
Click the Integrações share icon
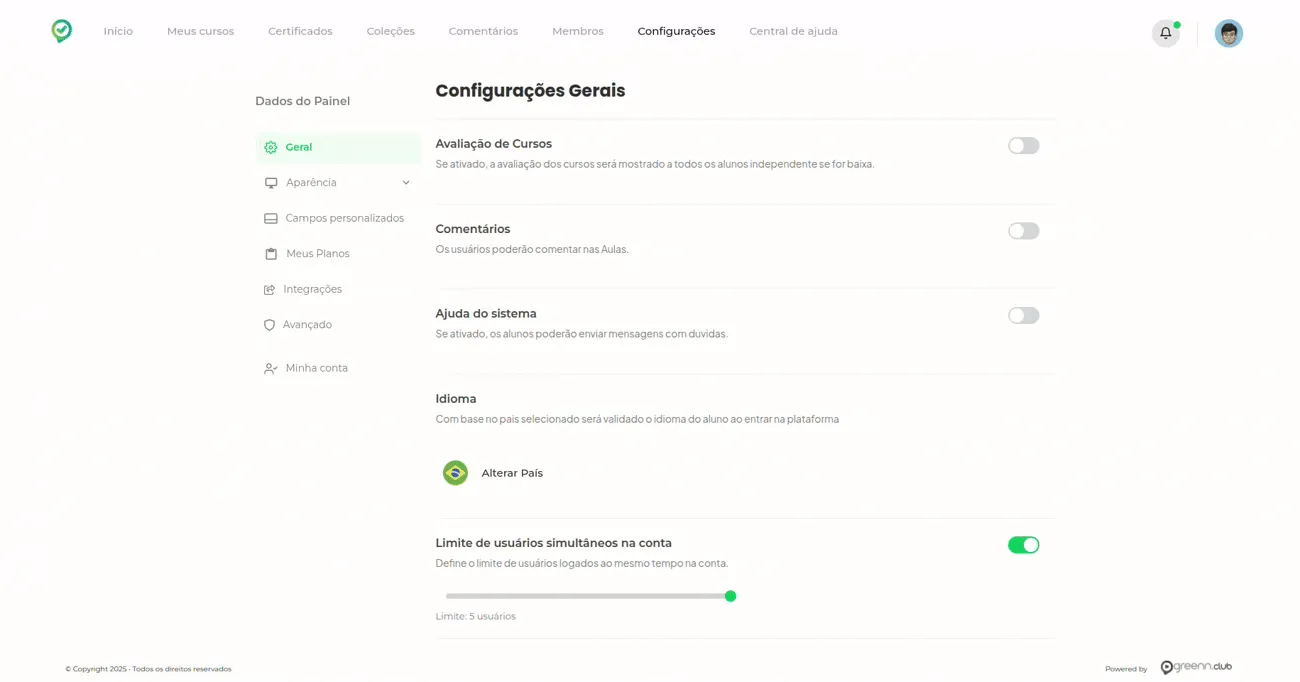click(x=270, y=289)
